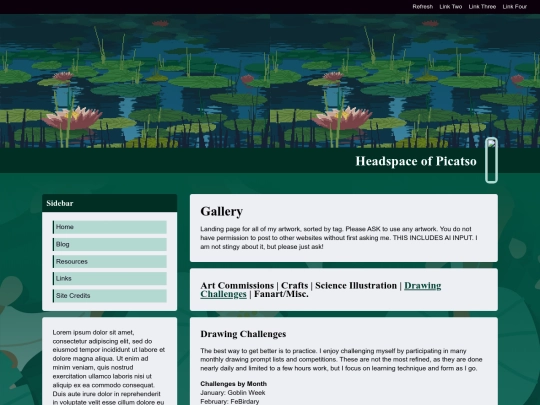
Task: Click the Lorem ipsum sidebar paragraph
Action: coord(109,367)
